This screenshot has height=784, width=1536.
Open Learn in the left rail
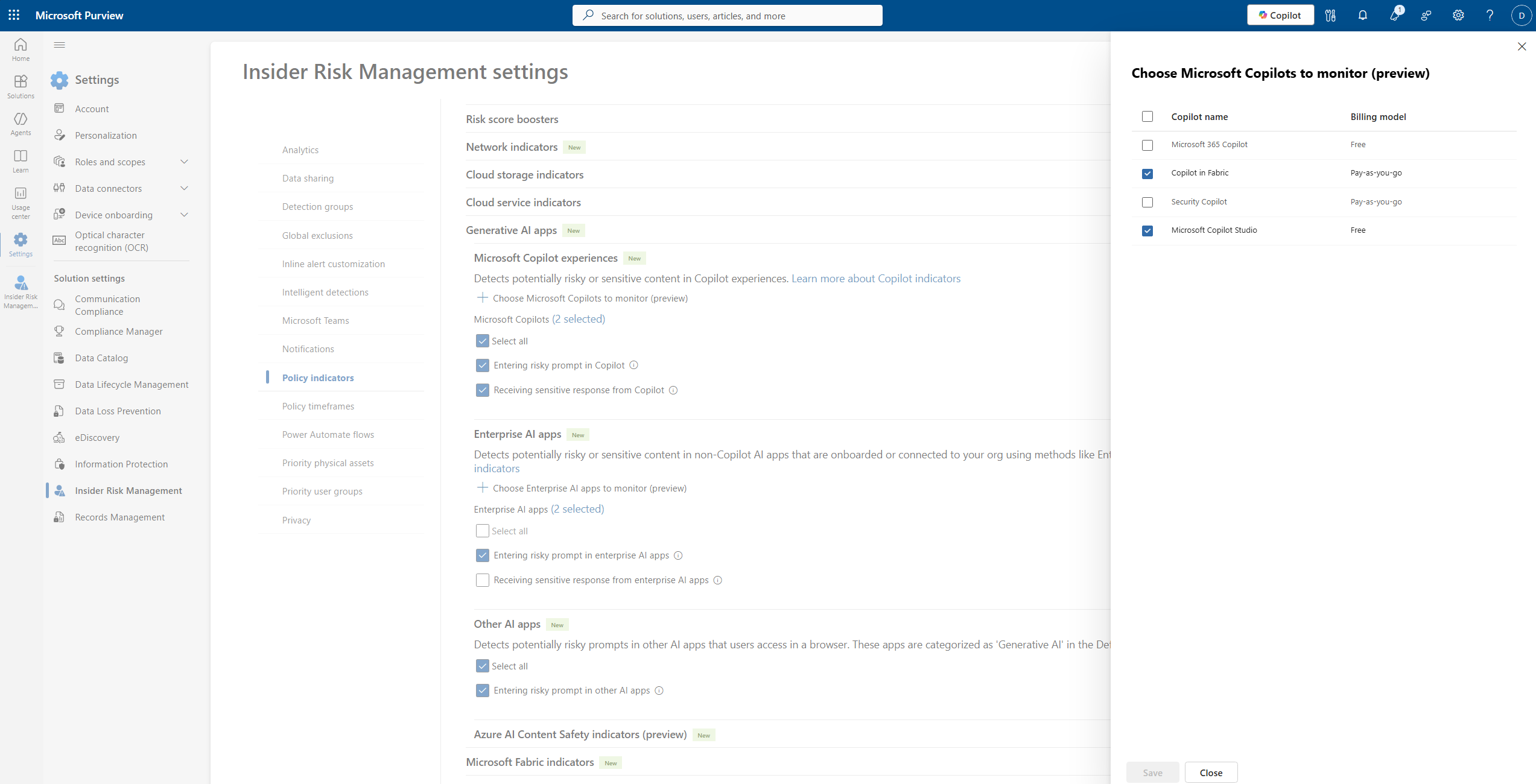click(x=21, y=161)
